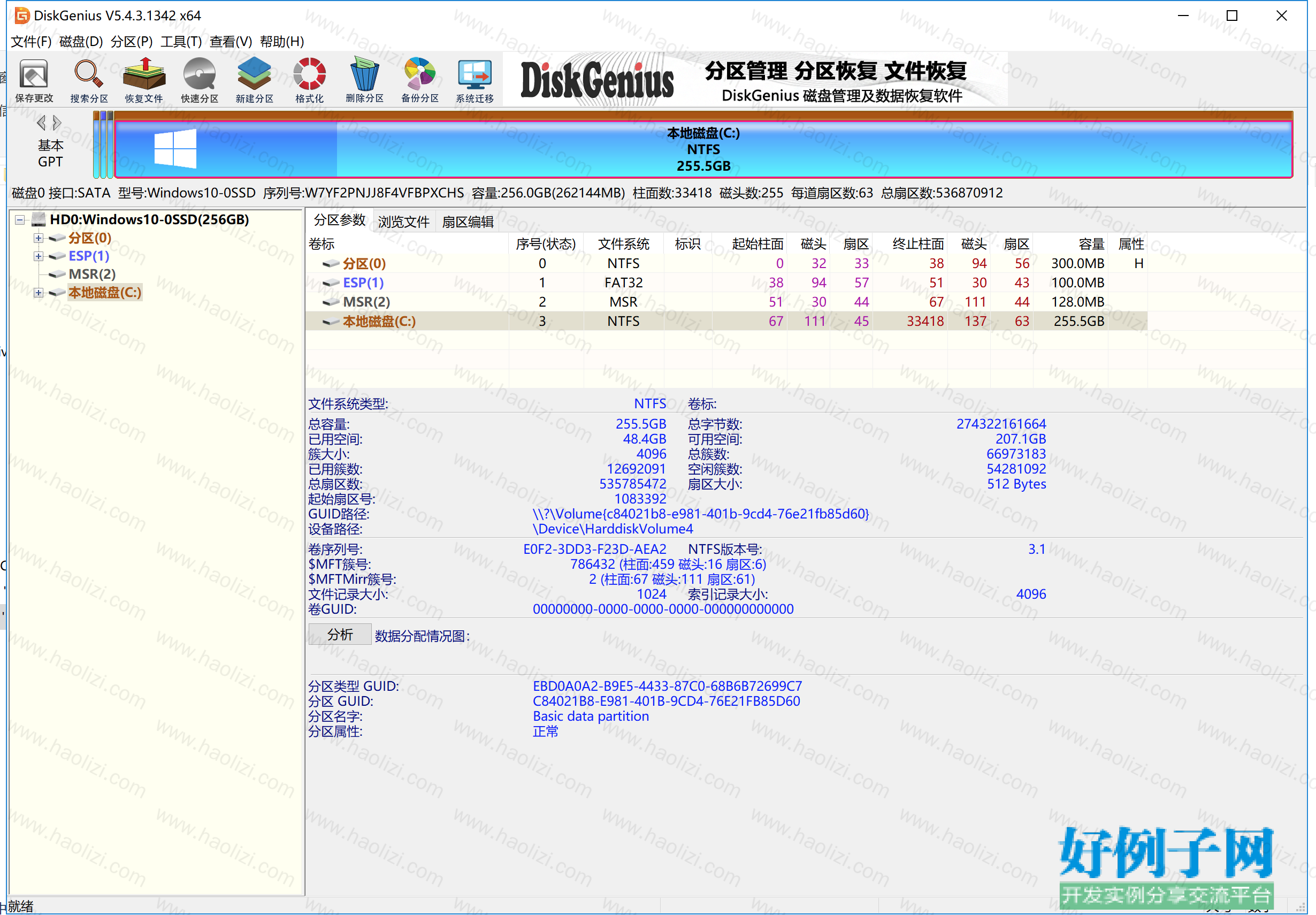Click the 卷序列号 value E0F2-3DD3-F23D-AEA2
The image size is (1316, 915).
tap(595, 549)
